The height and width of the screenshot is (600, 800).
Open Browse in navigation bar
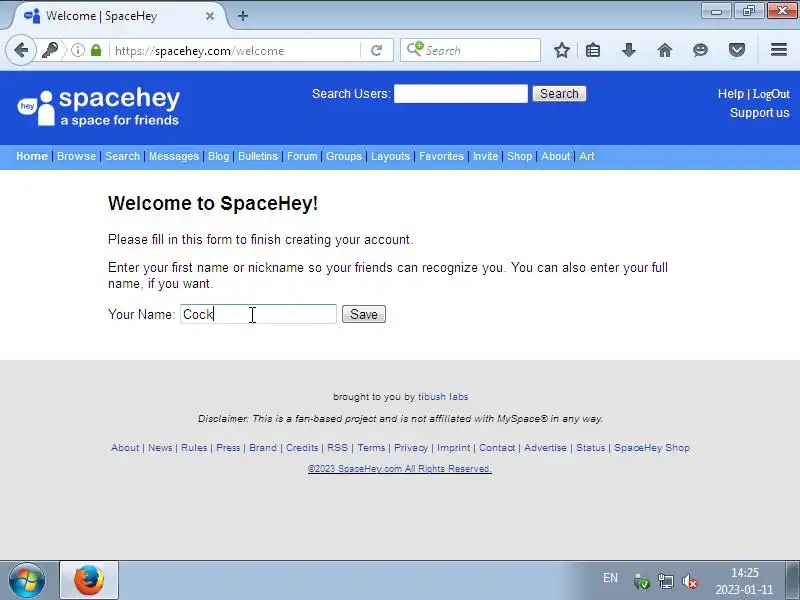point(77,156)
